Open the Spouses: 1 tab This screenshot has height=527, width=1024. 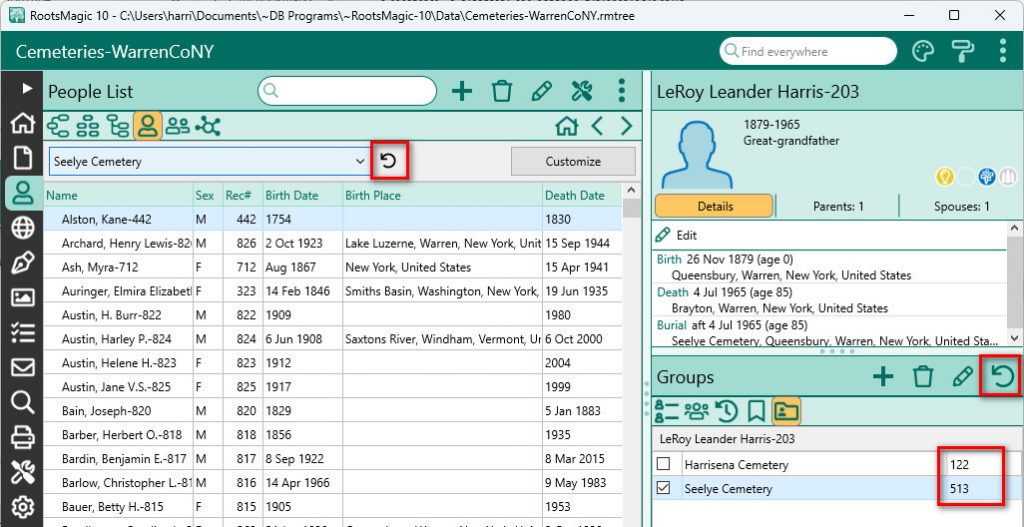point(961,206)
